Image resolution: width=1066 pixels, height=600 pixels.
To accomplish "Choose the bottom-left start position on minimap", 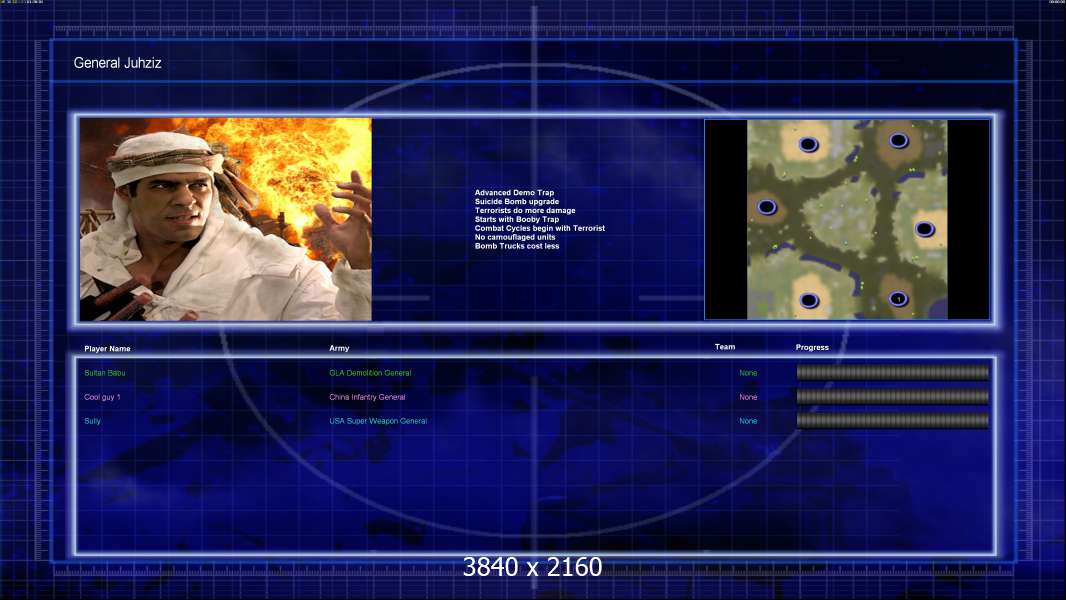I will tap(809, 300).
